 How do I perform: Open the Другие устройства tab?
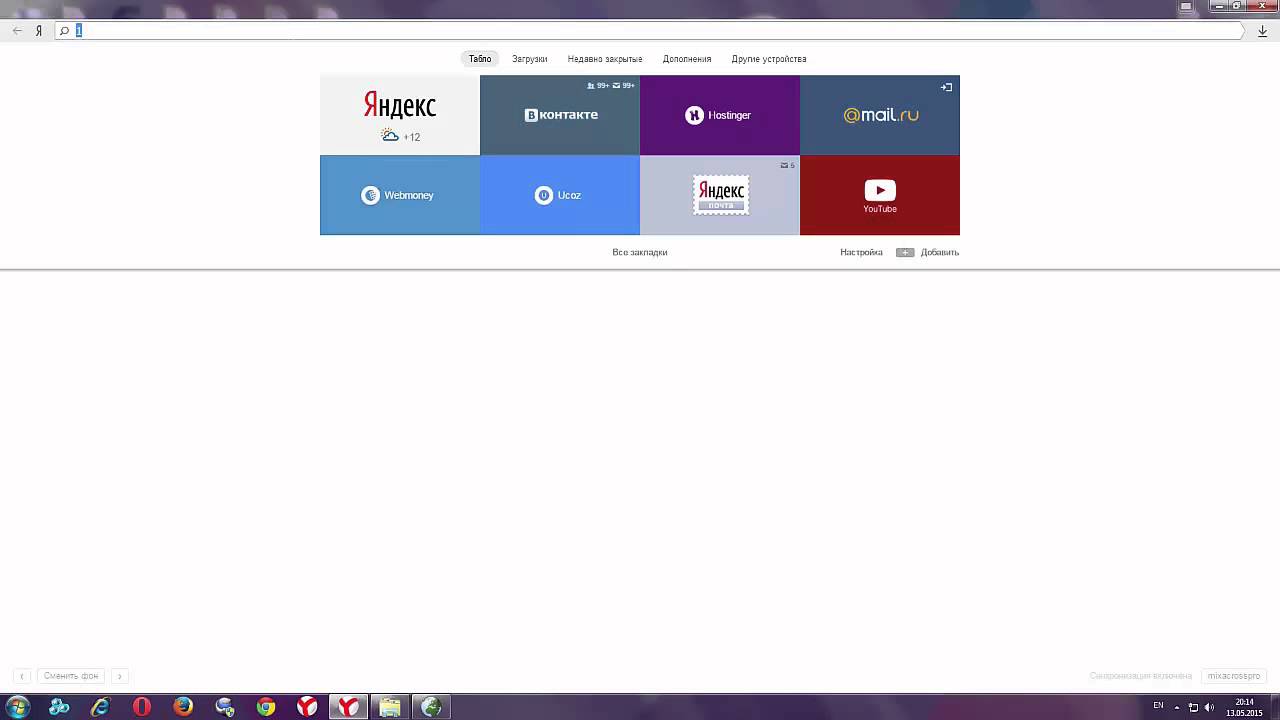tap(769, 59)
